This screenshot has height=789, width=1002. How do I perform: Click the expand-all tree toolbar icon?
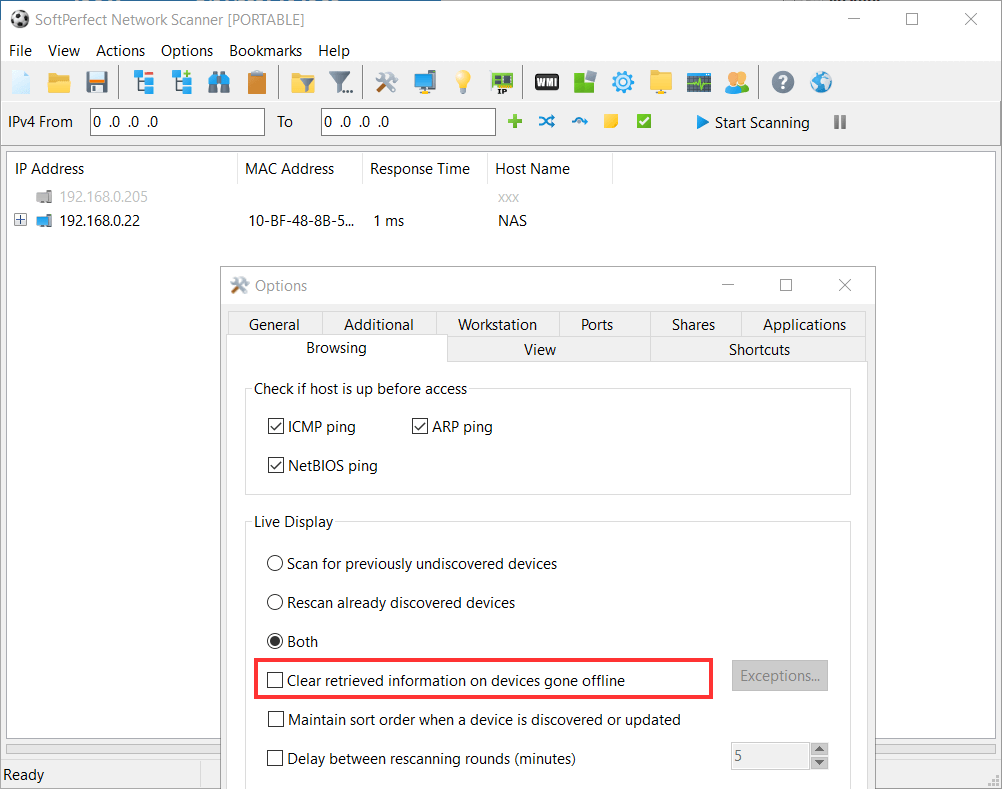point(144,82)
